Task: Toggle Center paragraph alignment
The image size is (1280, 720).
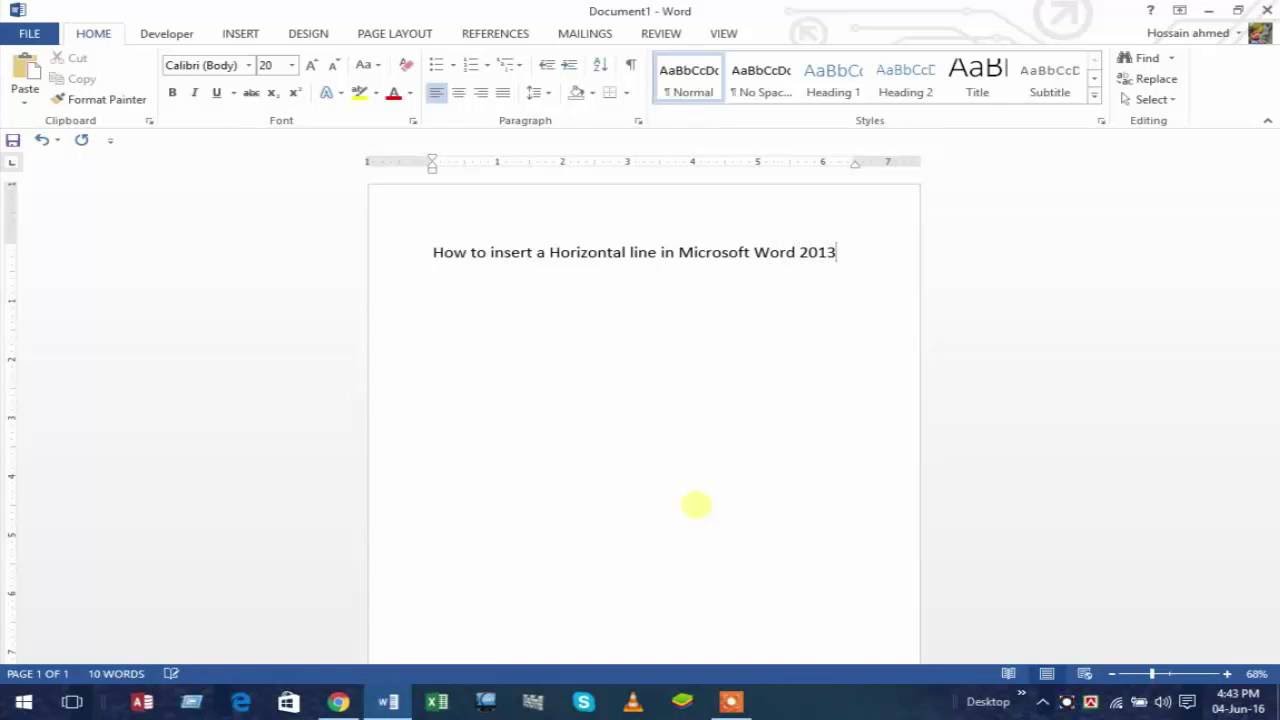Action: point(459,92)
